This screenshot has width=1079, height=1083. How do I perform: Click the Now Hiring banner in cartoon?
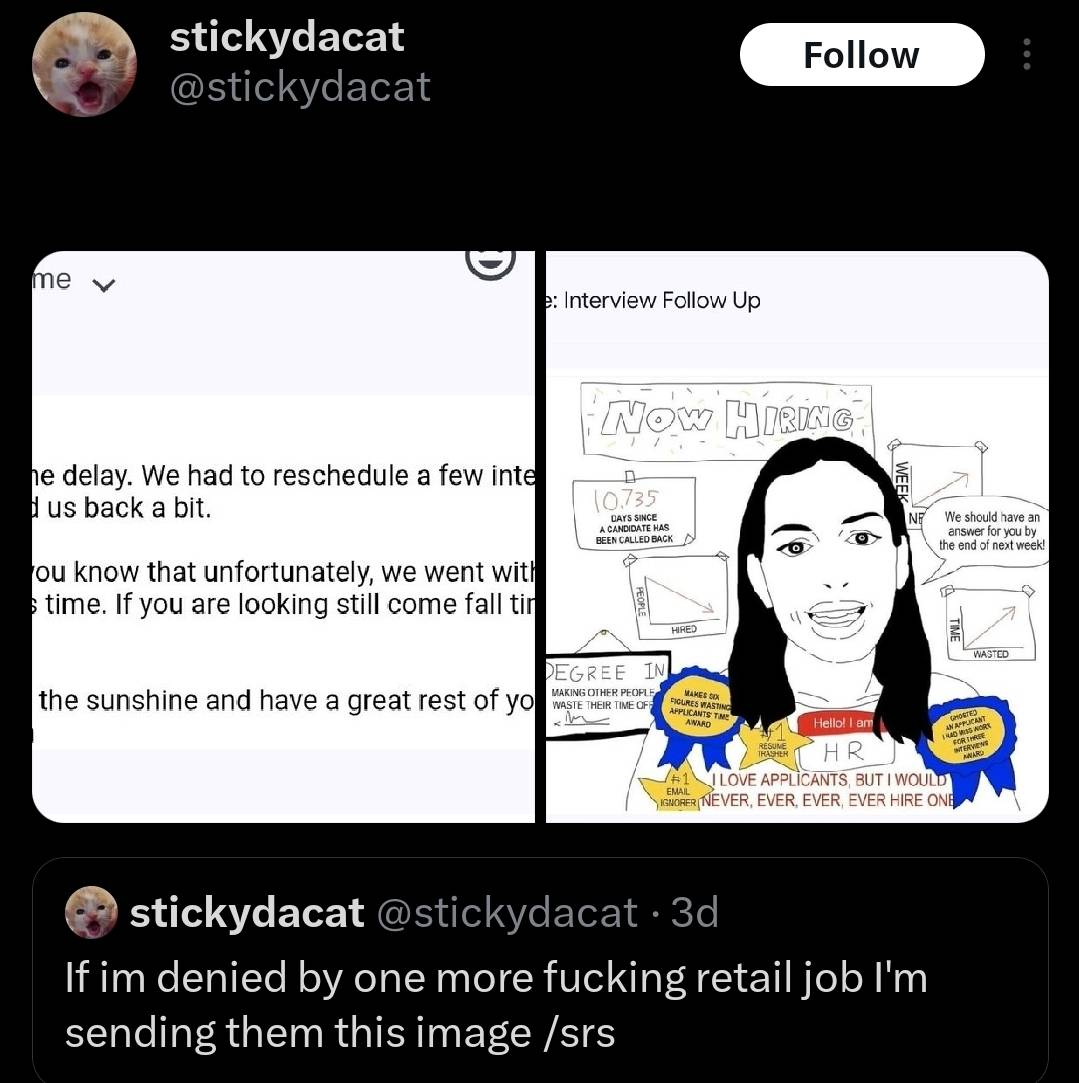point(727,420)
